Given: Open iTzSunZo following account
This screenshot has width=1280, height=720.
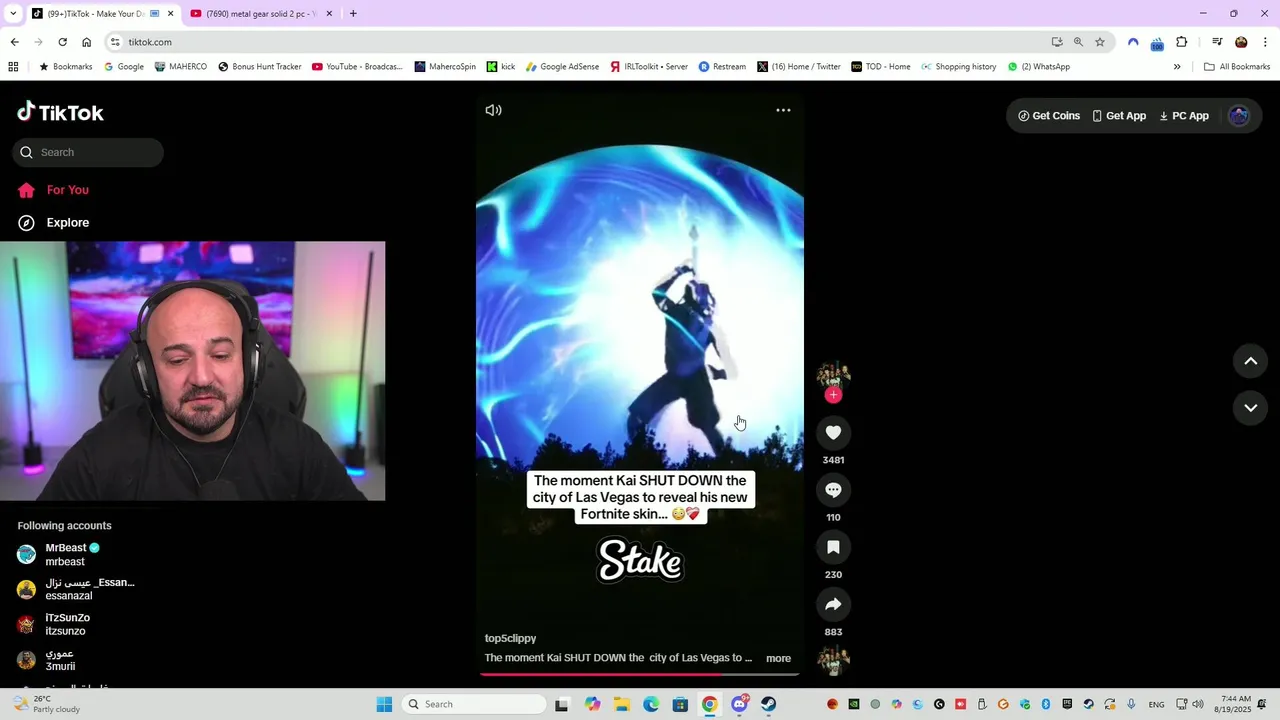Looking at the screenshot, I should point(54,624).
